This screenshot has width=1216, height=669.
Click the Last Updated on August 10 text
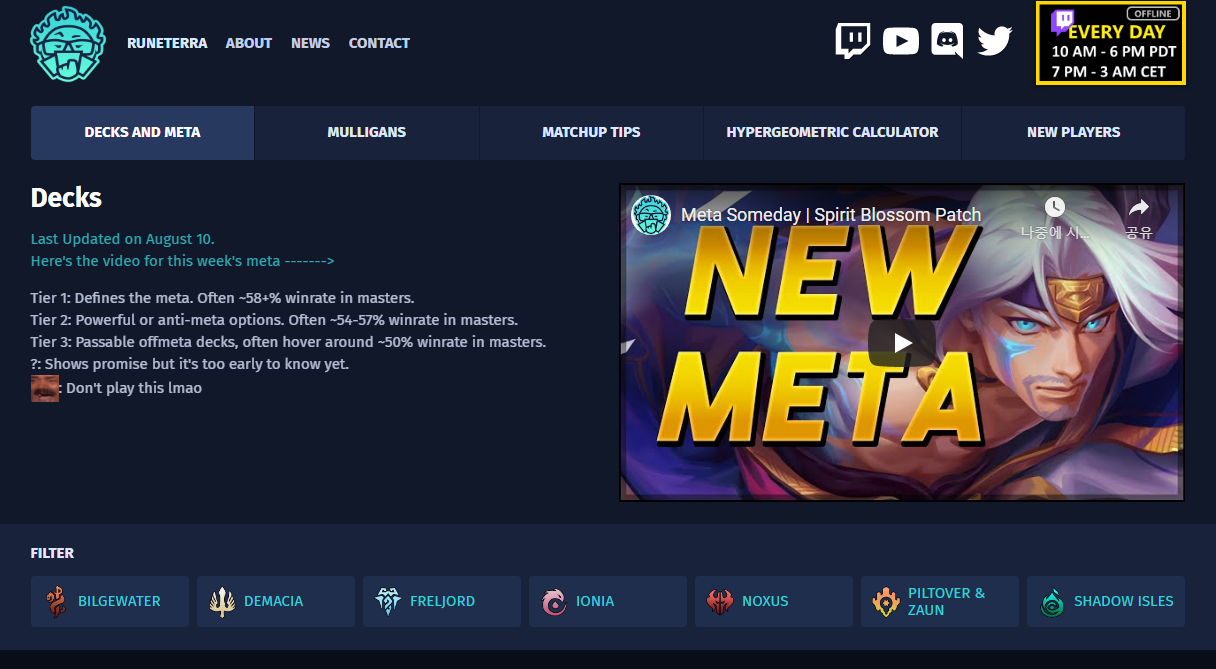click(123, 239)
